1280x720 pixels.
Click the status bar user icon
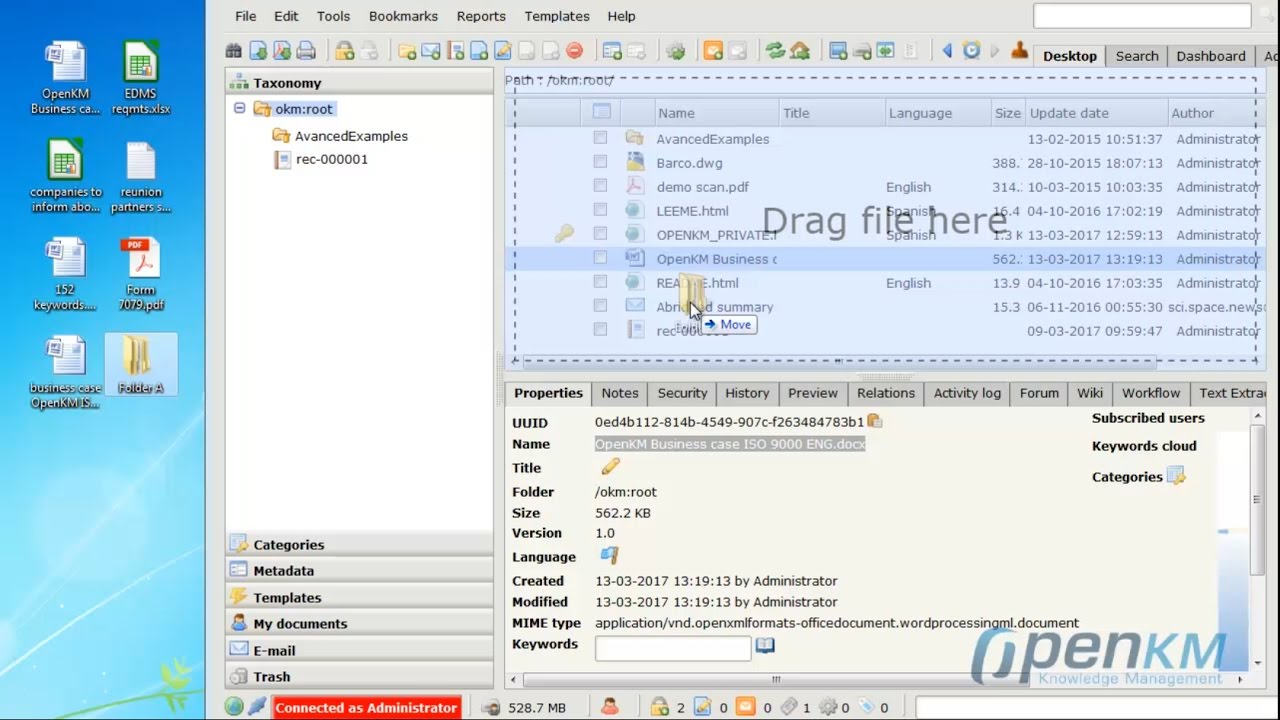pos(609,707)
